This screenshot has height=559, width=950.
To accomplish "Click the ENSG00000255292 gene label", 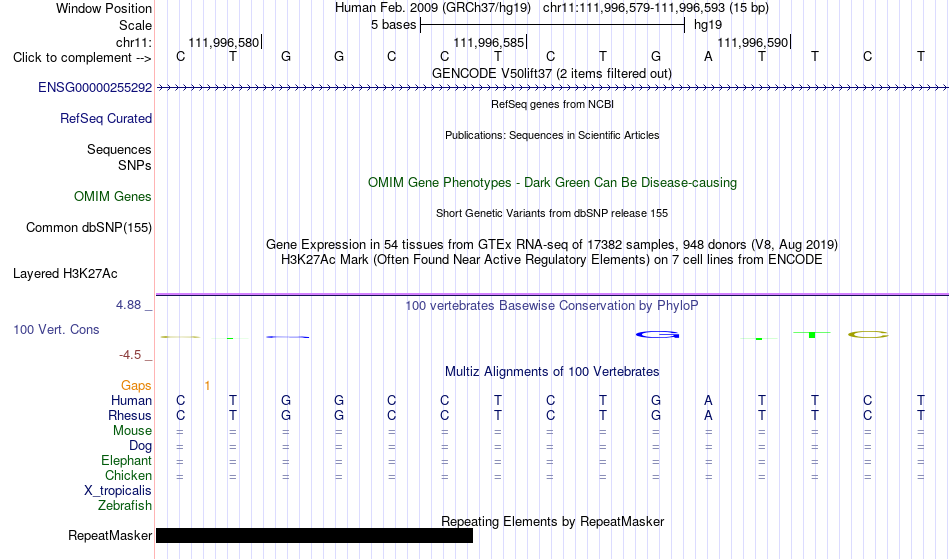I will coord(95,88).
